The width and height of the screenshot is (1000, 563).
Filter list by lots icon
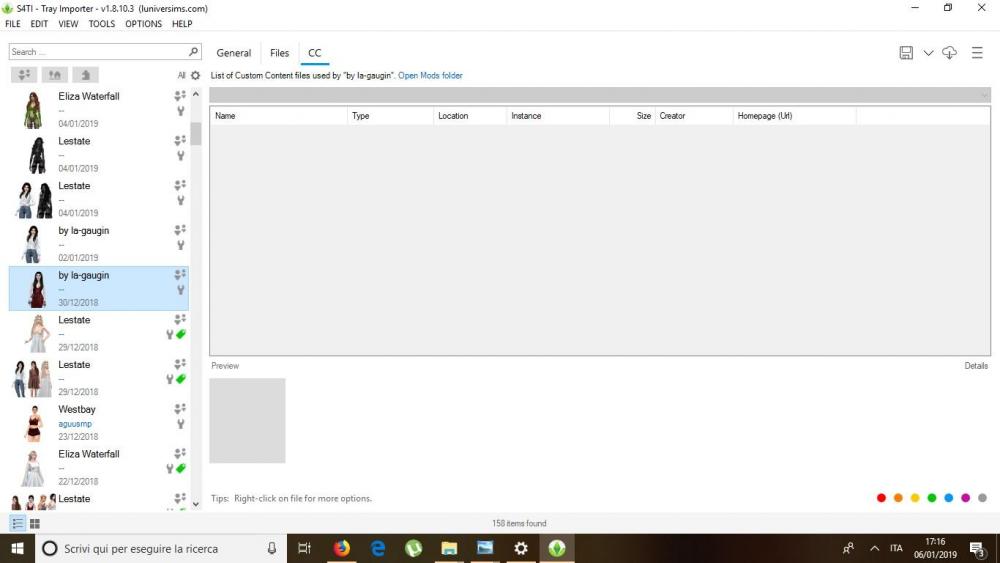55,75
